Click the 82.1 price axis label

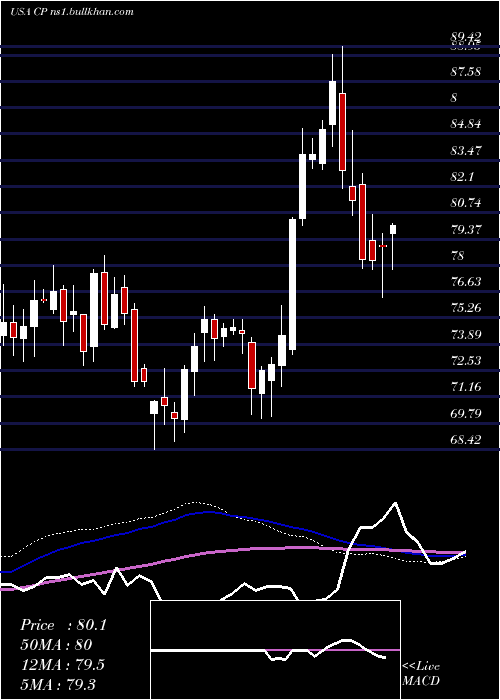coord(462,177)
